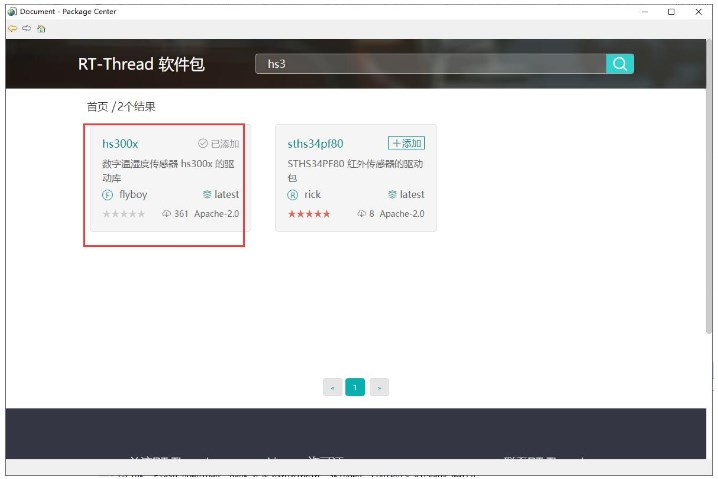Image resolution: width=718 pixels, height=479 pixels.
Task: Click the red star rating on sths34pf80
Action: [x=309, y=214]
